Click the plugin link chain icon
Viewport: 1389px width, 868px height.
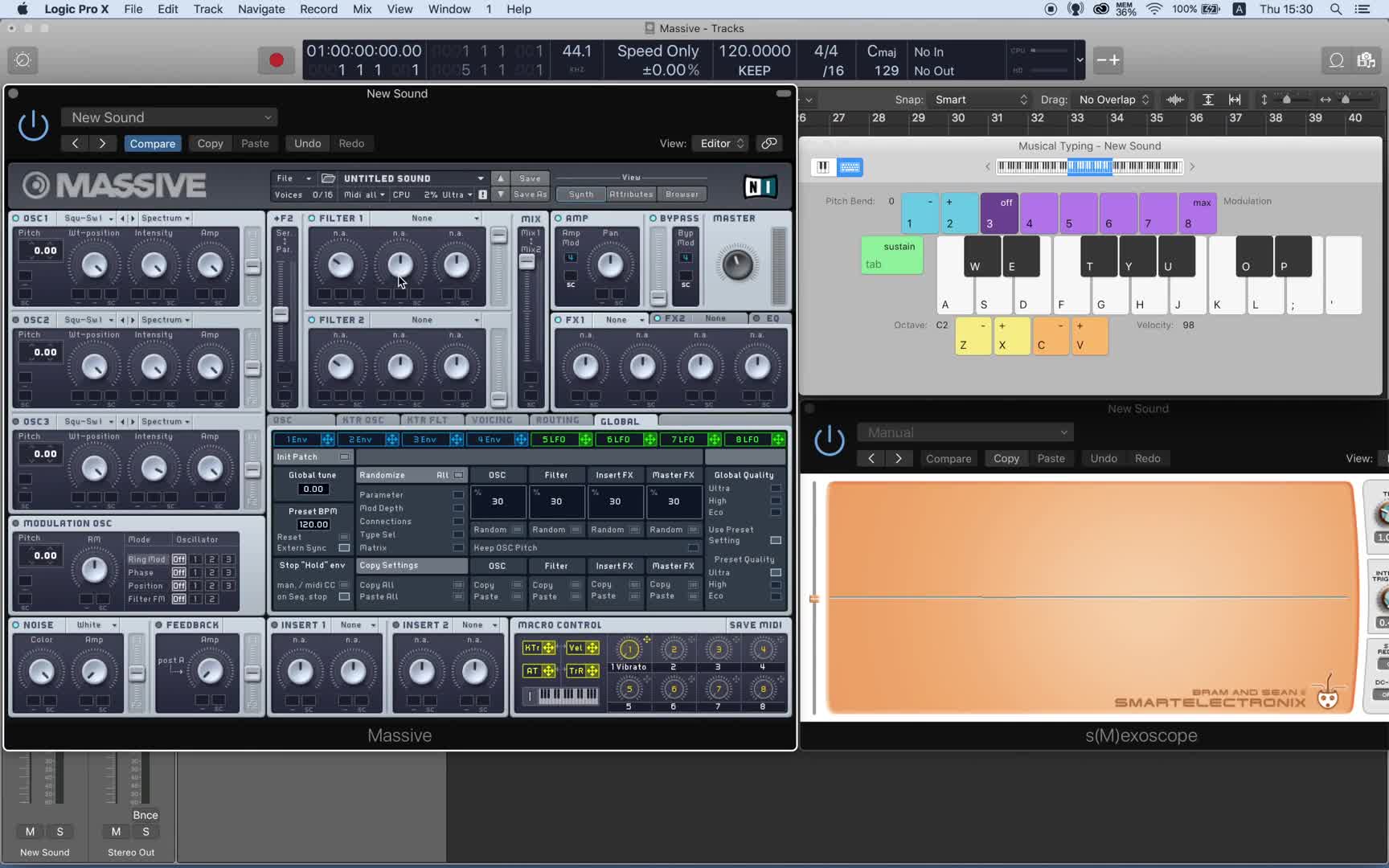pyautogui.click(x=769, y=143)
